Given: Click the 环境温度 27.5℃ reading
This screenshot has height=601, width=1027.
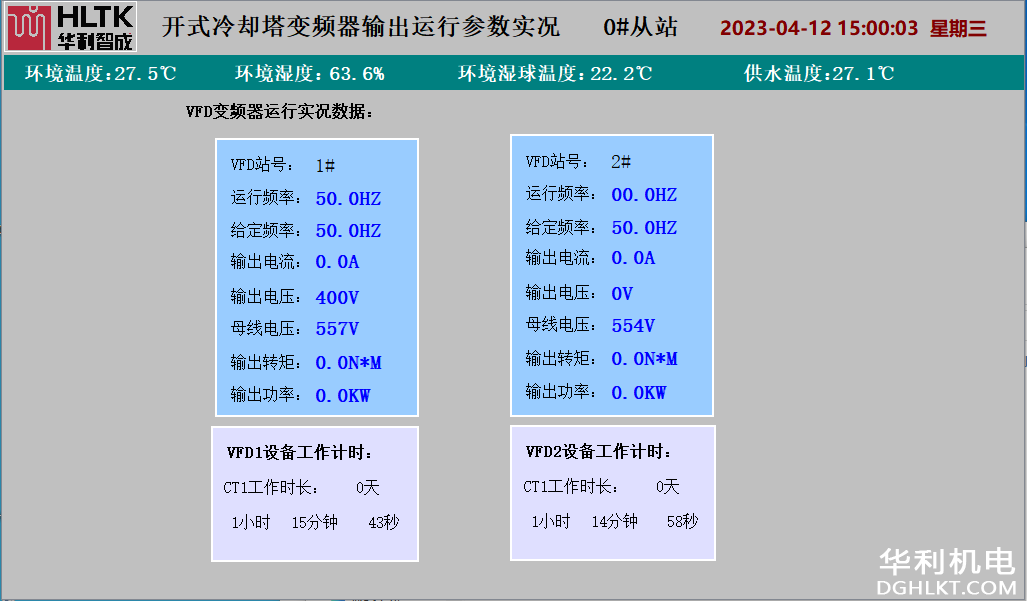Looking at the screenshot, I should (101, 73).
